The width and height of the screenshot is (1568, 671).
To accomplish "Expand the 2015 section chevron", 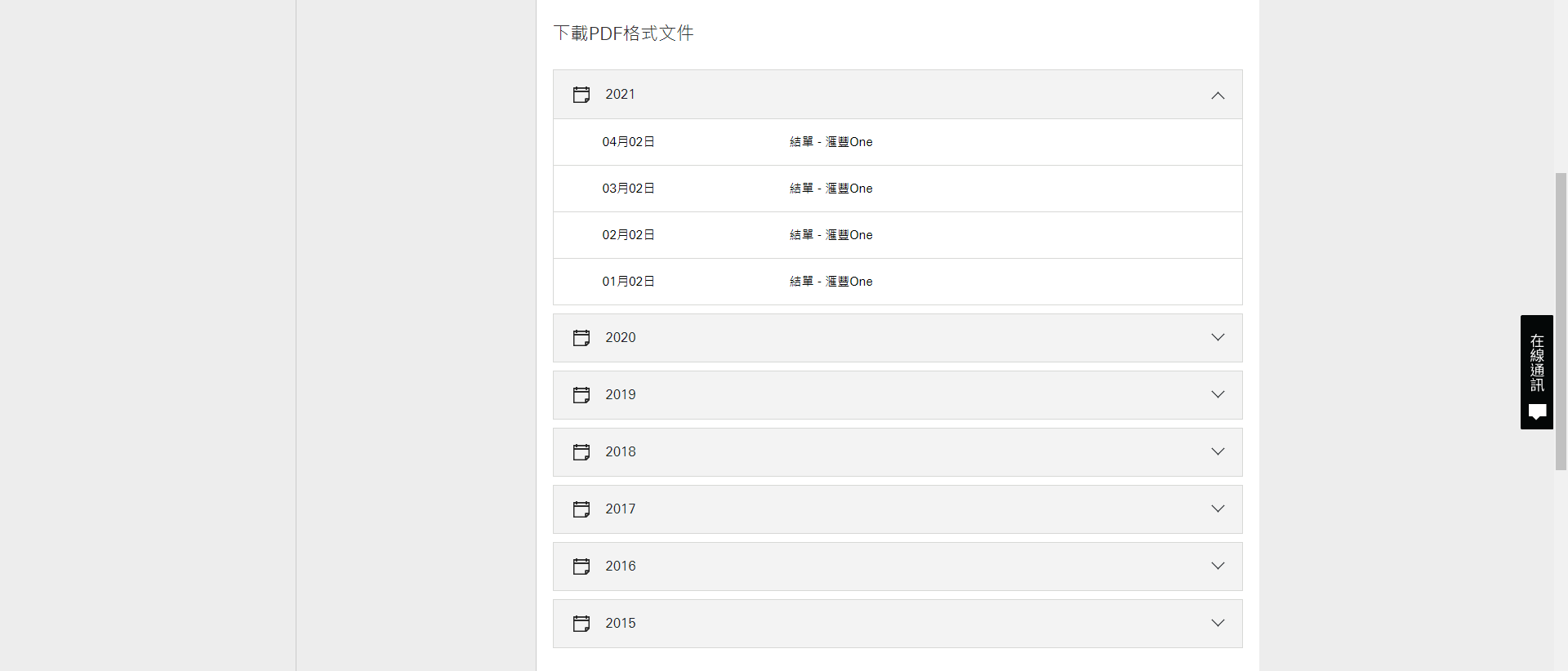I will pyautogui.click(x=1218, y=623).
